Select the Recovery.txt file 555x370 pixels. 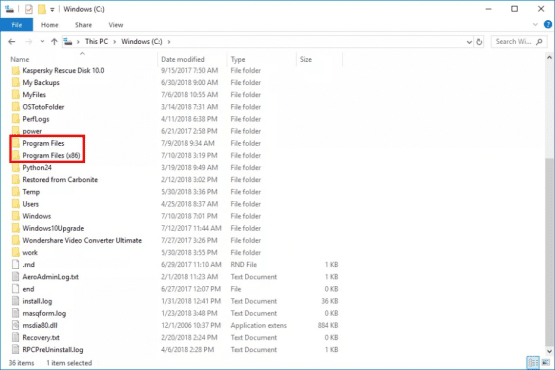coord(41,337)
